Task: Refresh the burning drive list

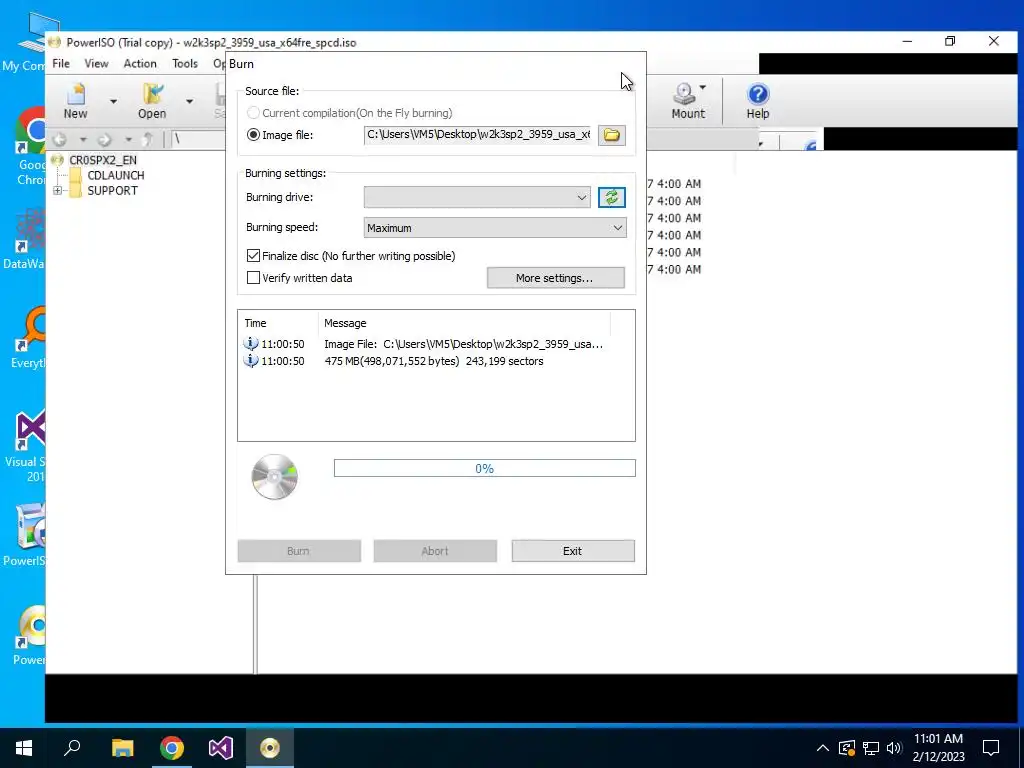Action: click(612, 197)
